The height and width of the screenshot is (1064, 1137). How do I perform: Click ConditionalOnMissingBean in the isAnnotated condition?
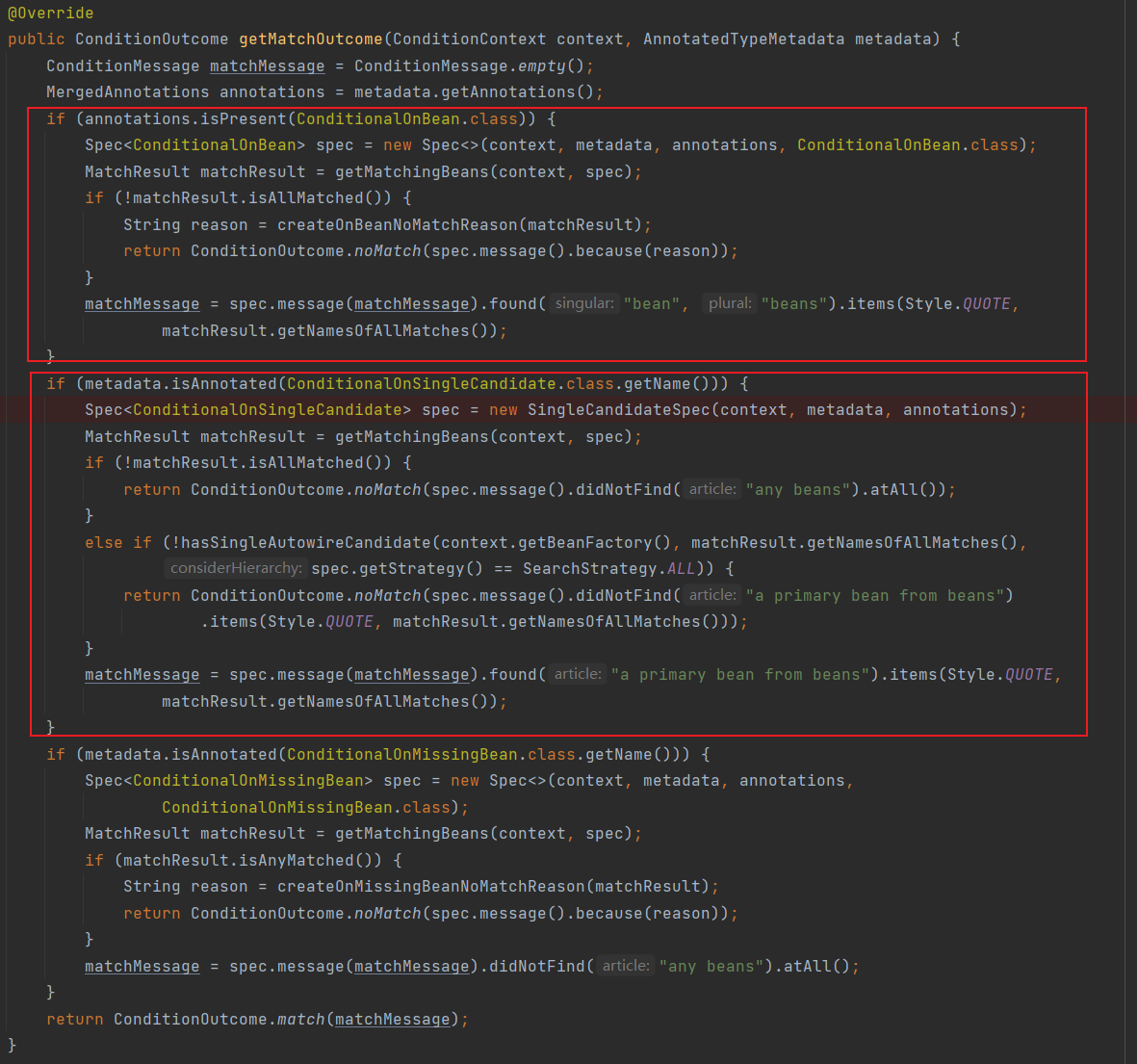402,754
